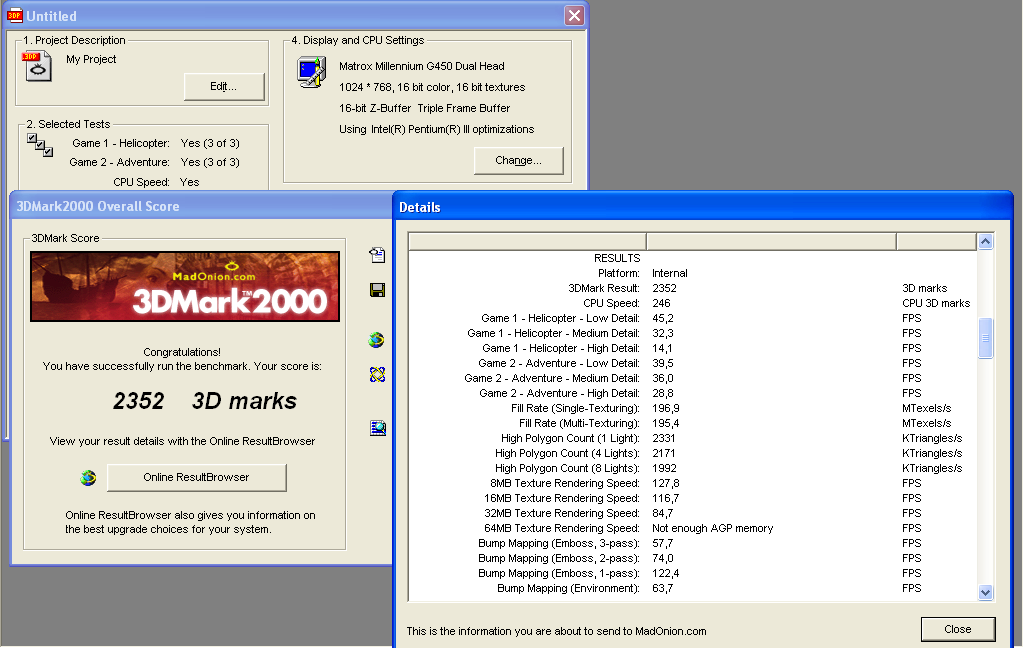The width and height of the screenshot is (1024, 648).
Task: Click the document details icon beside the score
Action: [377, 256]
